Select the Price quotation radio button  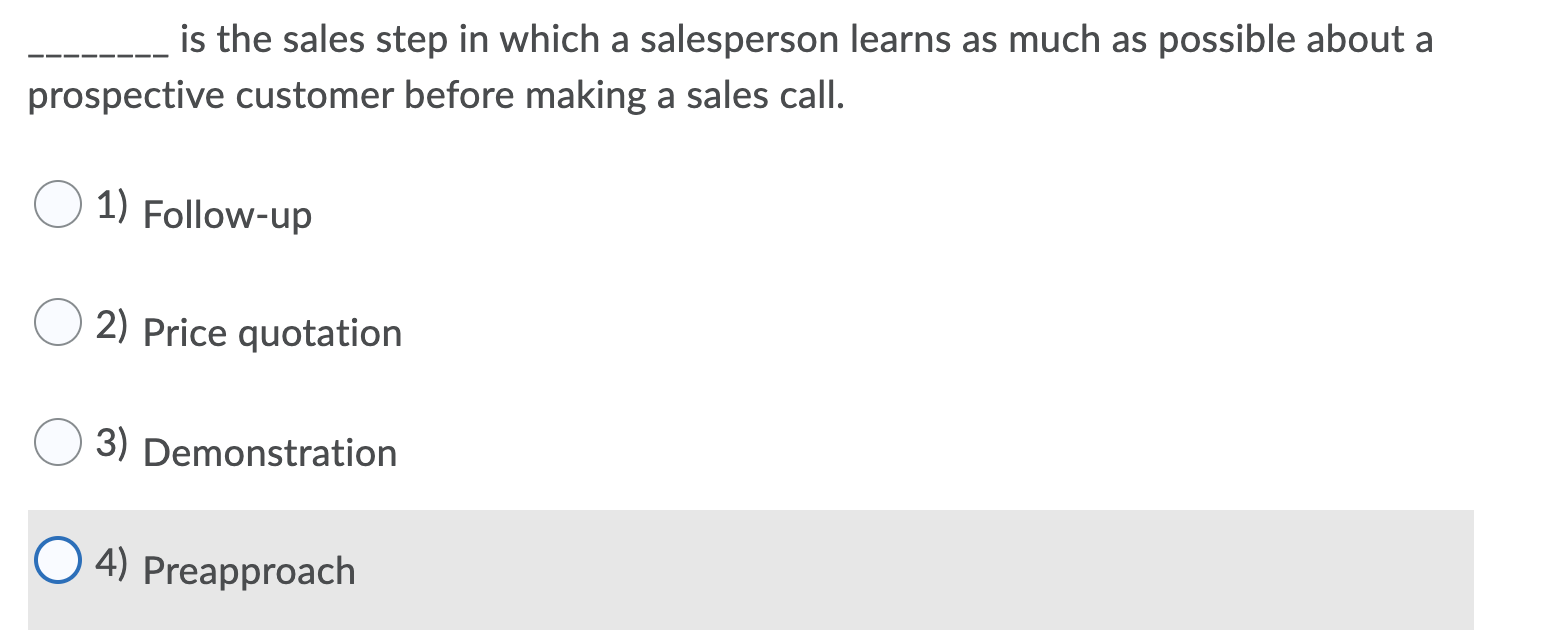point(60,322)
